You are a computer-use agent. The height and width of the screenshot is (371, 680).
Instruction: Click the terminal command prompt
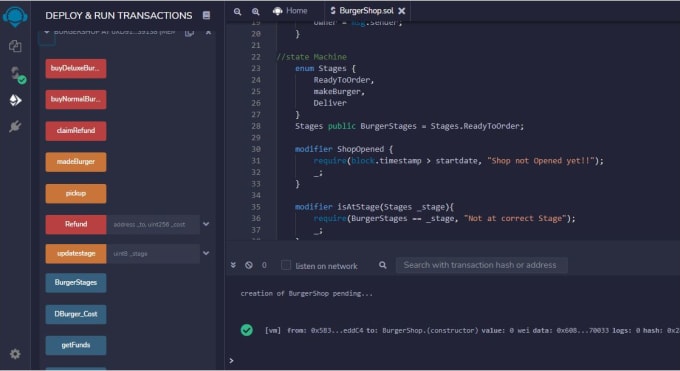(232, 361)
